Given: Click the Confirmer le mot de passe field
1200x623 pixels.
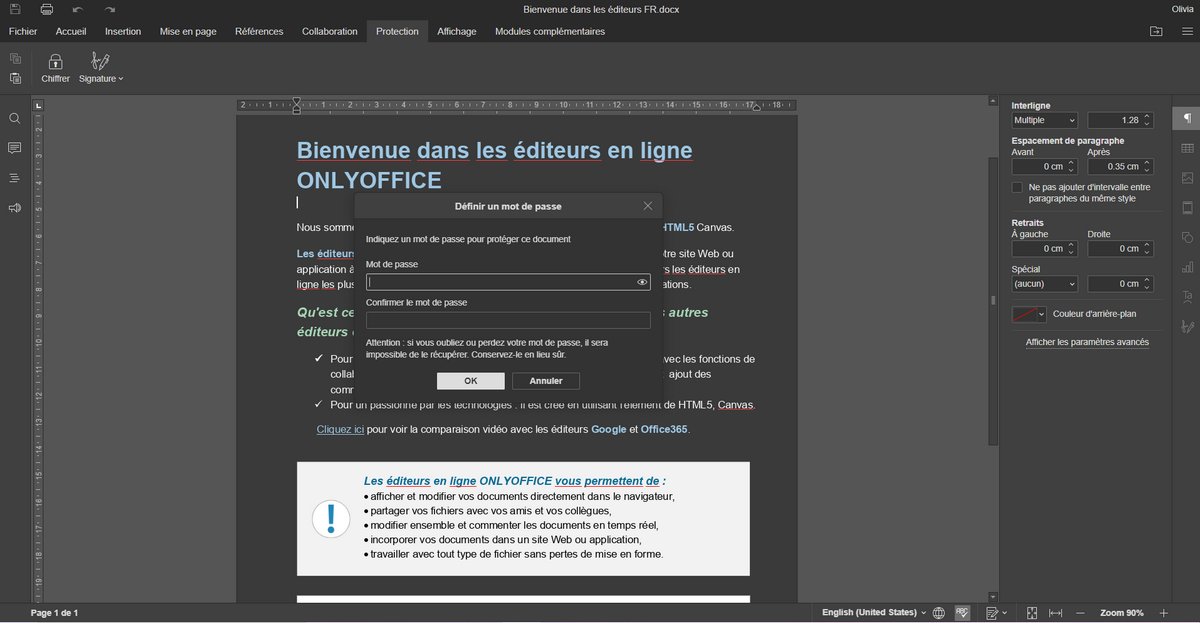Looking at the screenshot, I should [x=508, y=320].
